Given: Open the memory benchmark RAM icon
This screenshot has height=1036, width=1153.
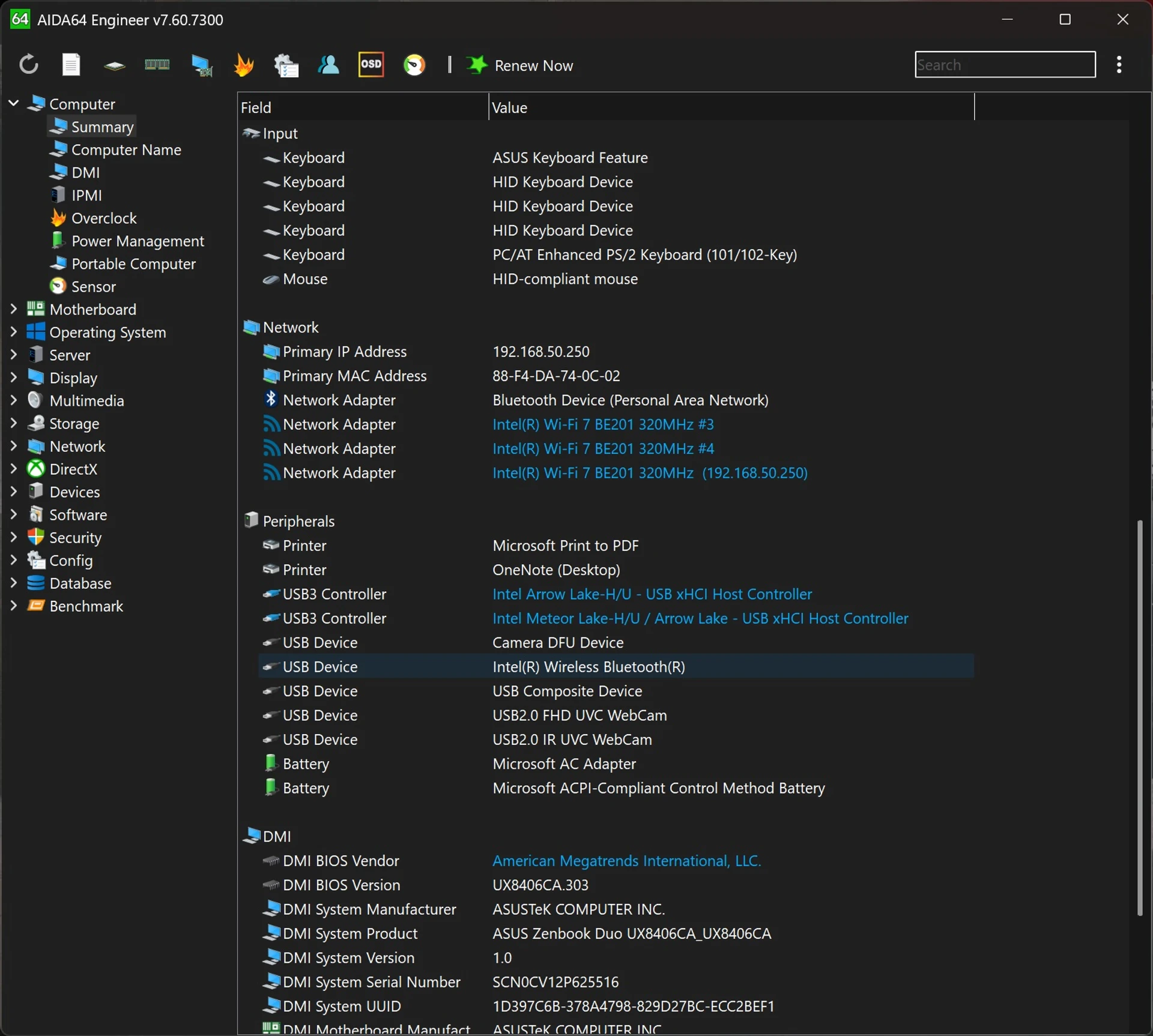Looking at the screenshot, I should point(157,65).
